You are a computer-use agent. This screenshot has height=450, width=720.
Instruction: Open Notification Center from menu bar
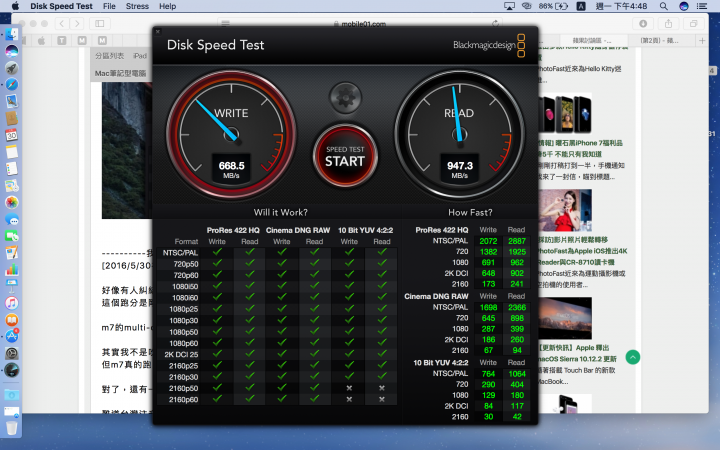tap(702, 6)
